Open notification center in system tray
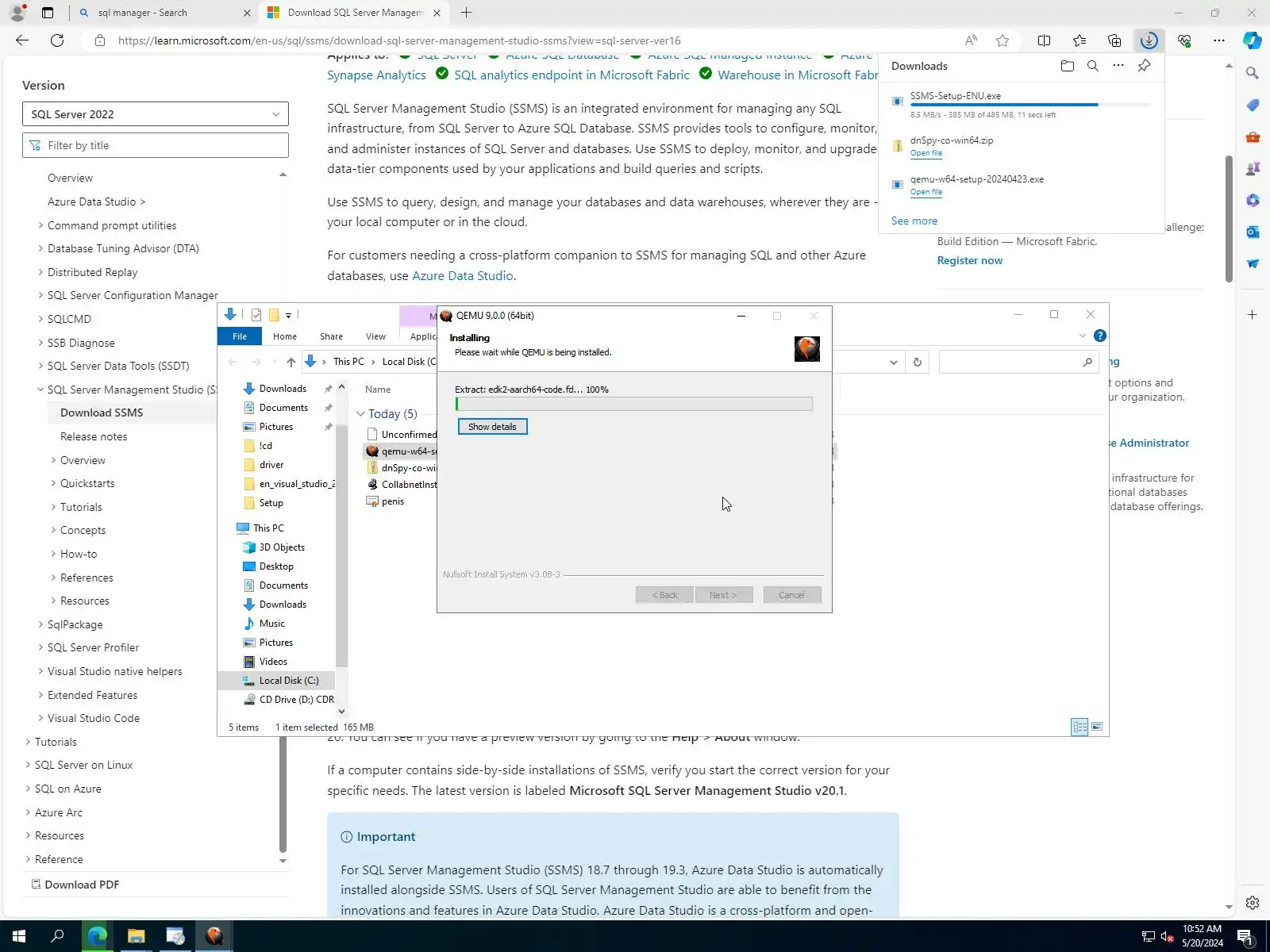The width and height of the screenshot is (1270, 952). pyautogui.click(x=1245, y=937)
